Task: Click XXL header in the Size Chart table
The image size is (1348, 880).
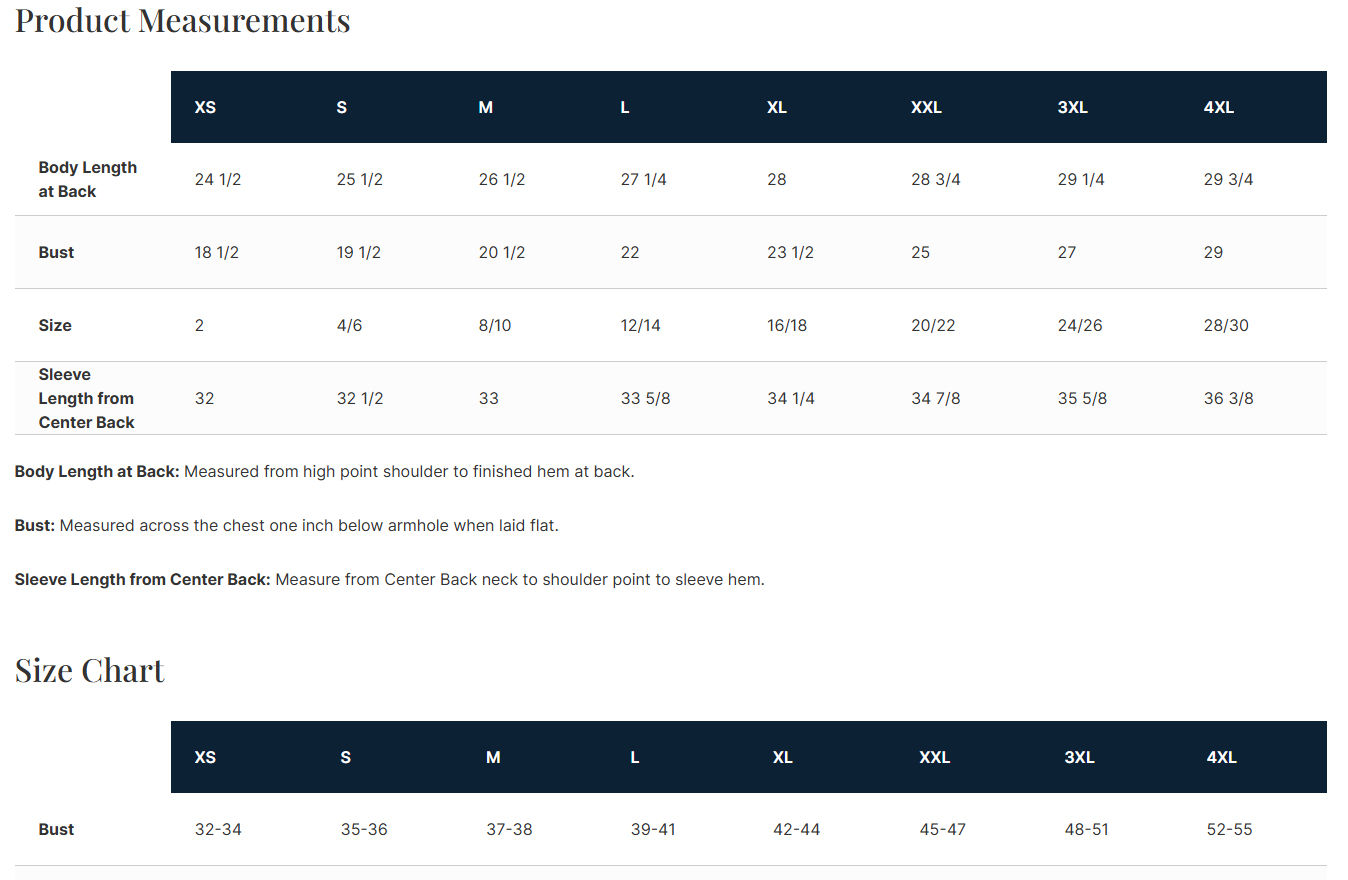Action: [935, 757]
